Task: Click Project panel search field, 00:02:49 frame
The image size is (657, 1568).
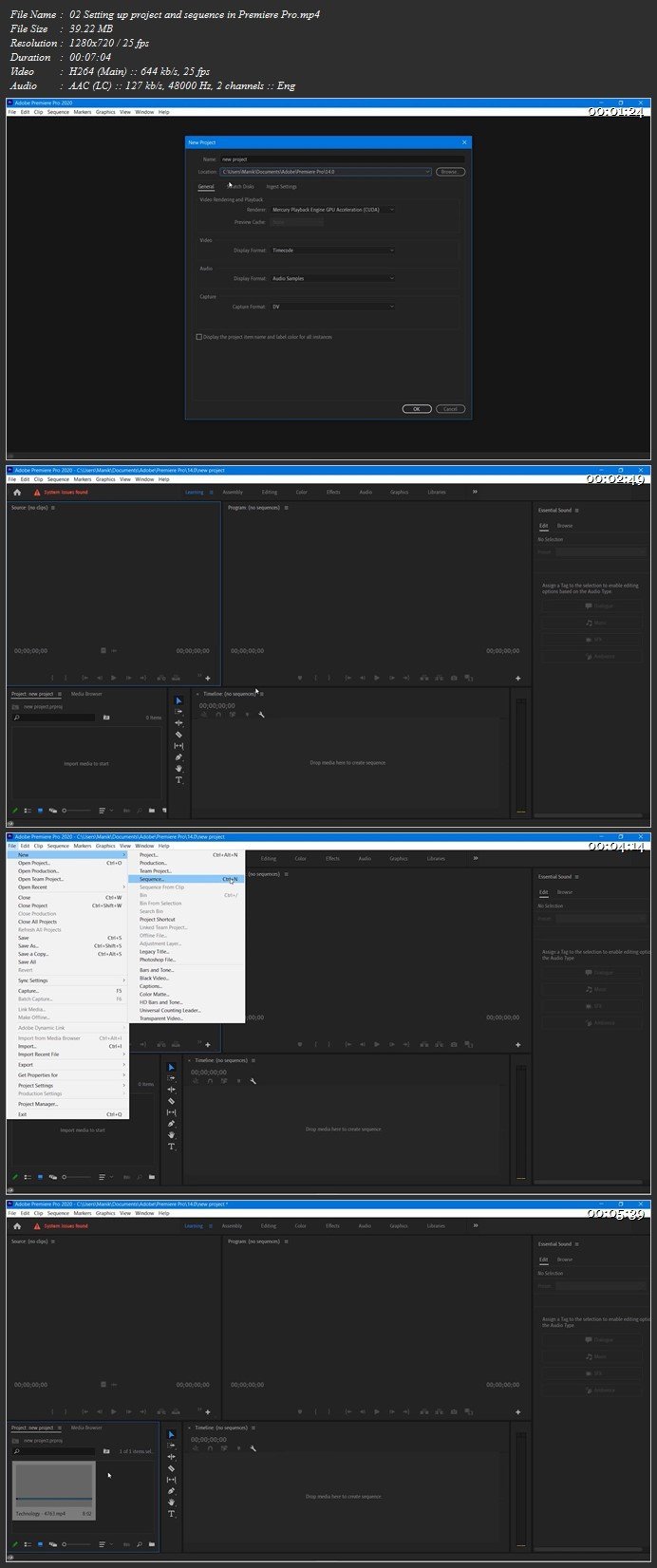Action: 53,718
